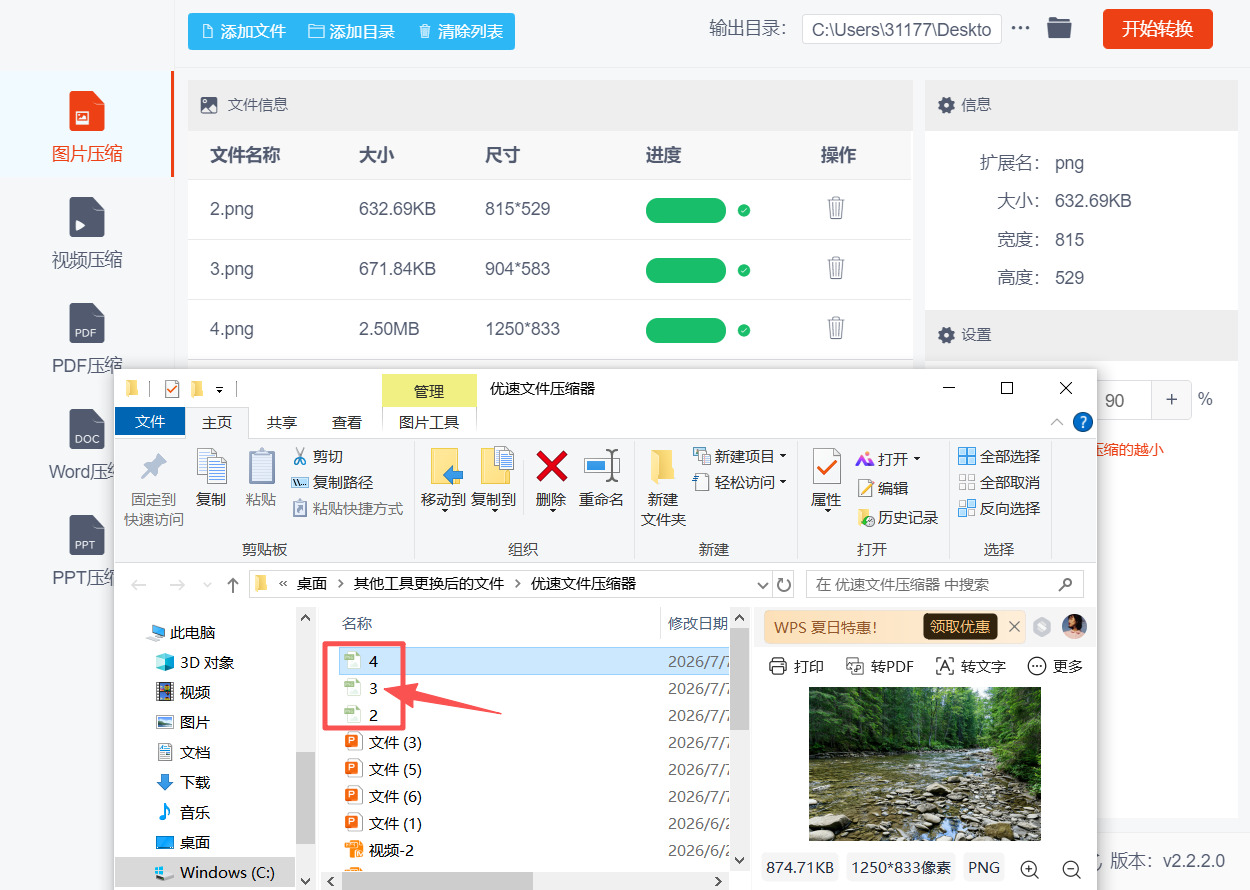Select PDF压缩 in the sidebar
The height and width of the screenshot is (890, 1250).
click(87, 338)
